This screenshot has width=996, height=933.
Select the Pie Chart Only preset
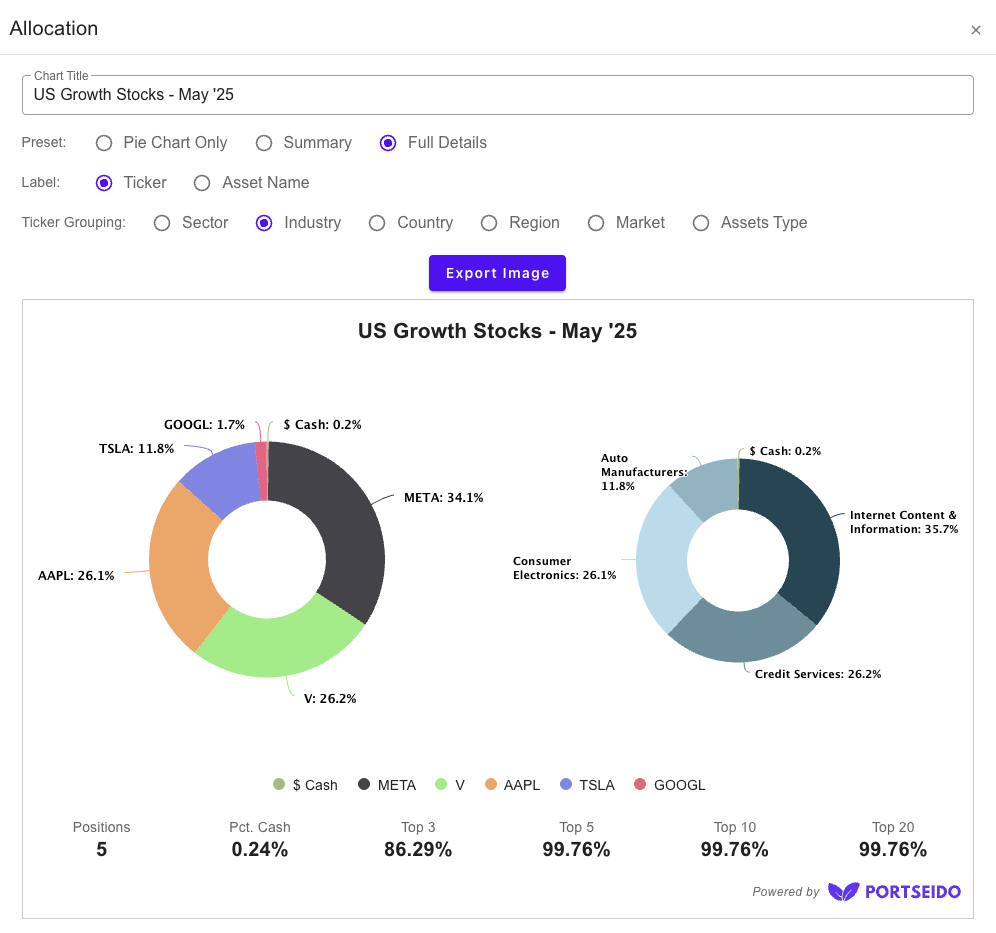pyautogui.click(x=104, y=143)
